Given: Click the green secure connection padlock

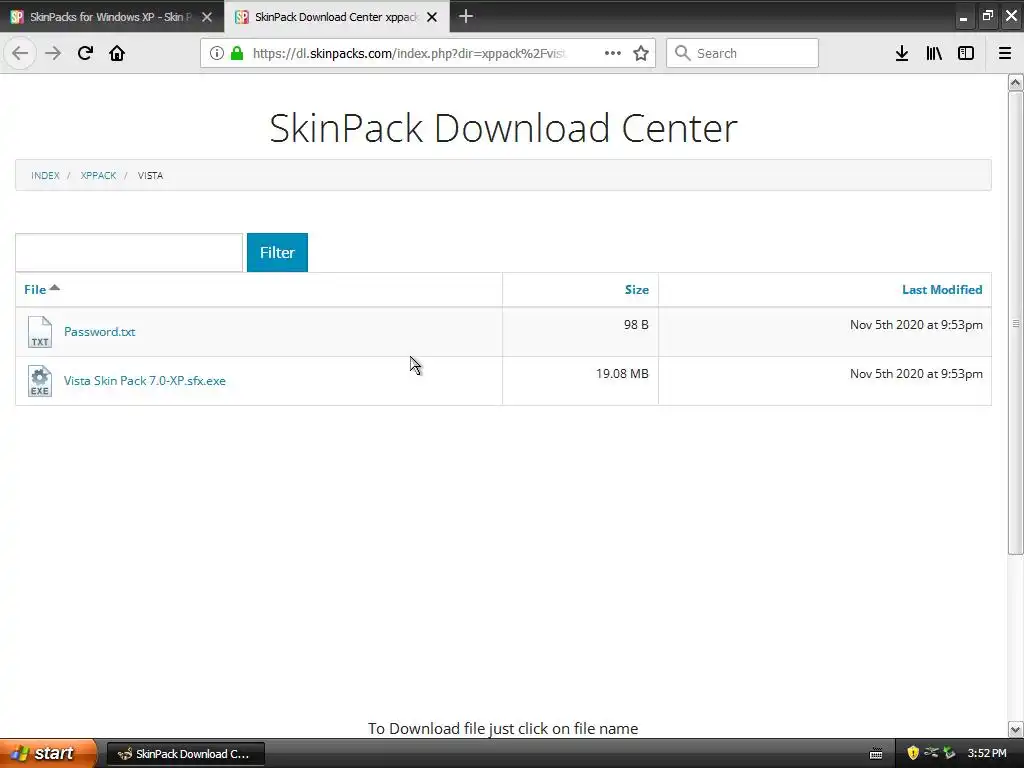Looking at the screenshot, I should coord(237,54).
